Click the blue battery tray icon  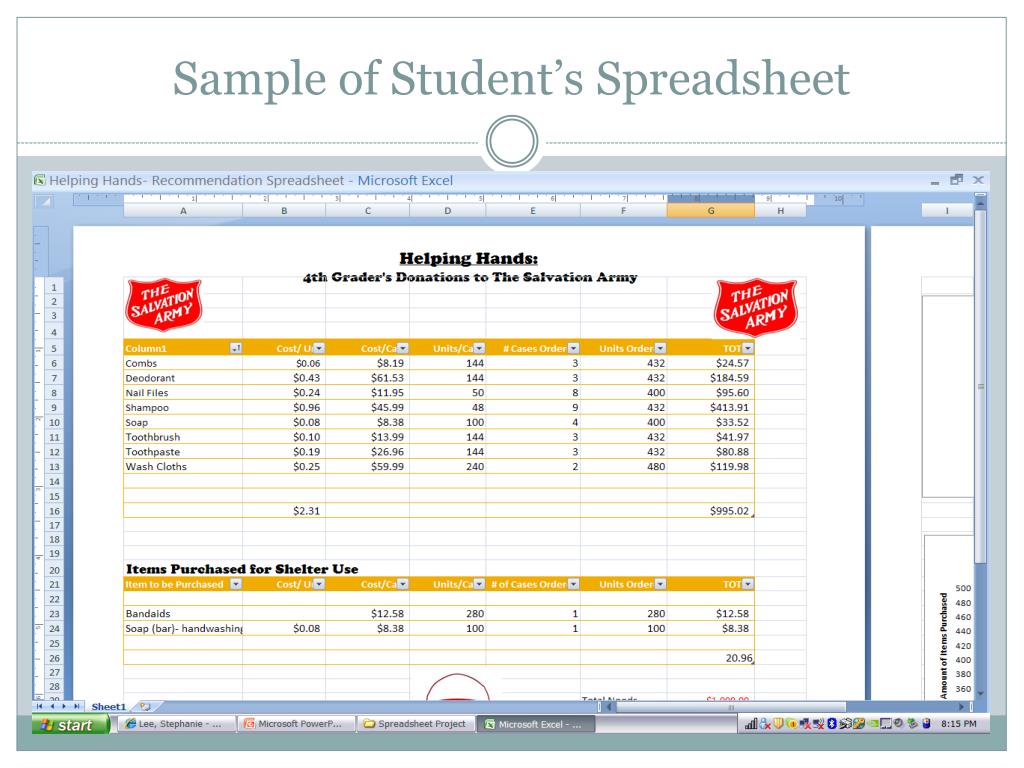[926, 724]
